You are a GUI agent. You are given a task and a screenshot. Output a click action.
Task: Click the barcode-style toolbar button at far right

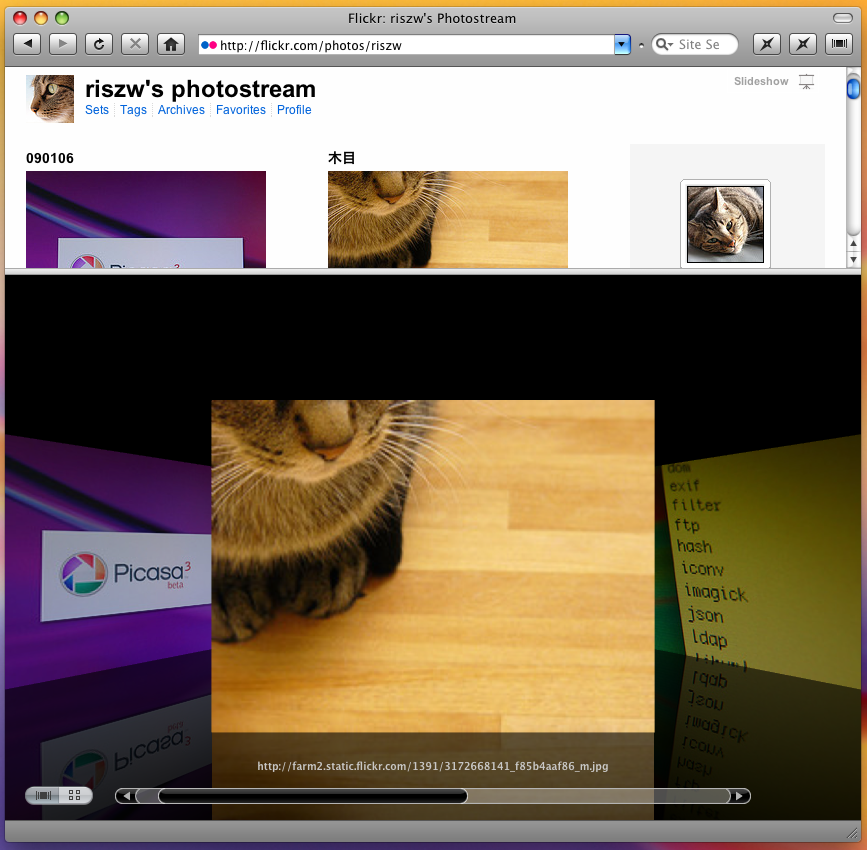[838, 44]
